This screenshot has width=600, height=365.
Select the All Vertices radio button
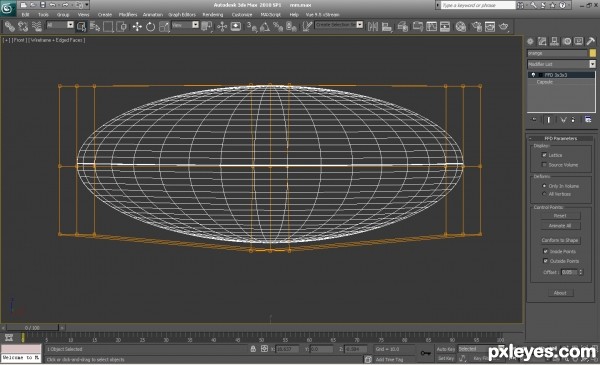tap(544, 194)
